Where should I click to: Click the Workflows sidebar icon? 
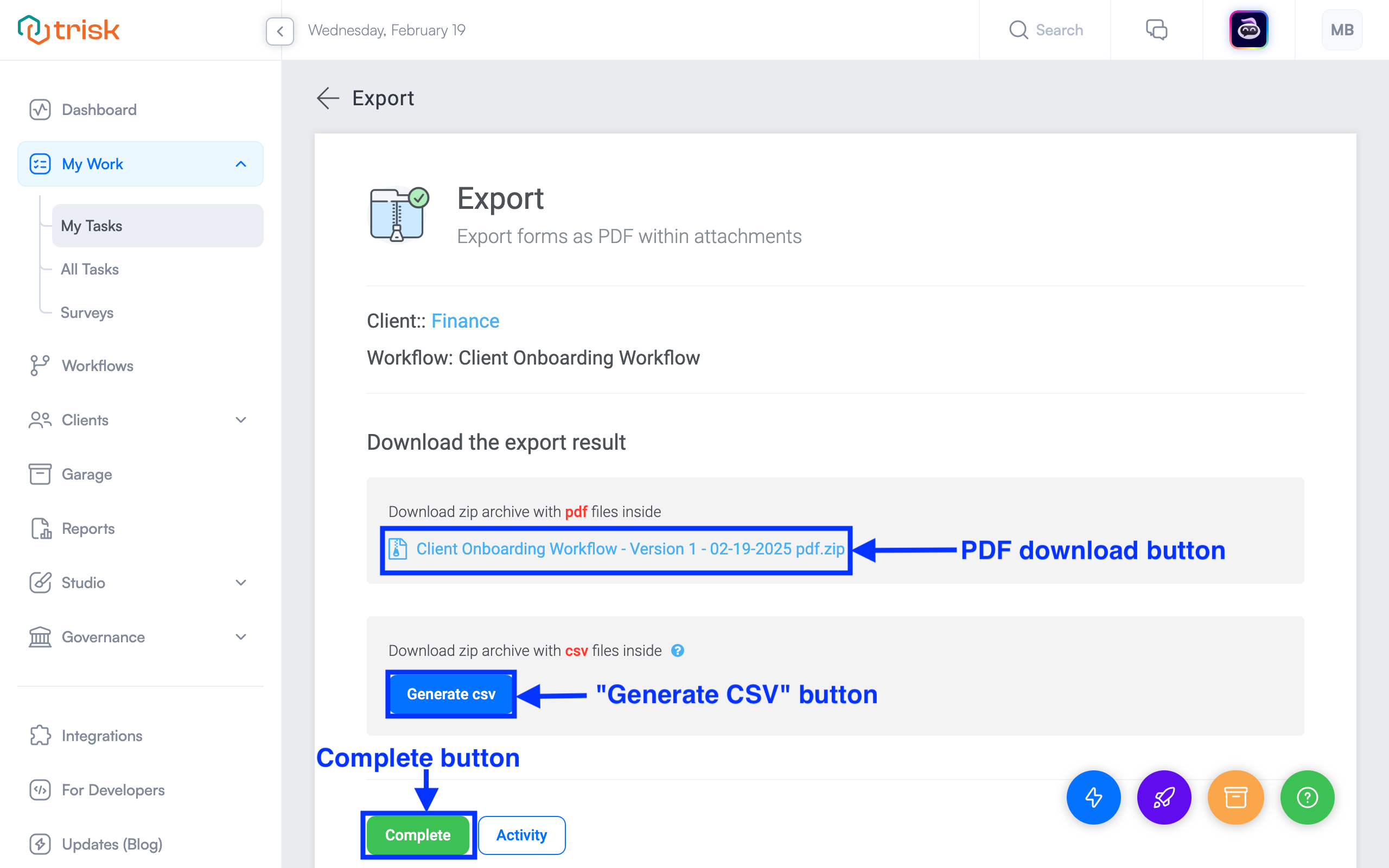(40, 365)
